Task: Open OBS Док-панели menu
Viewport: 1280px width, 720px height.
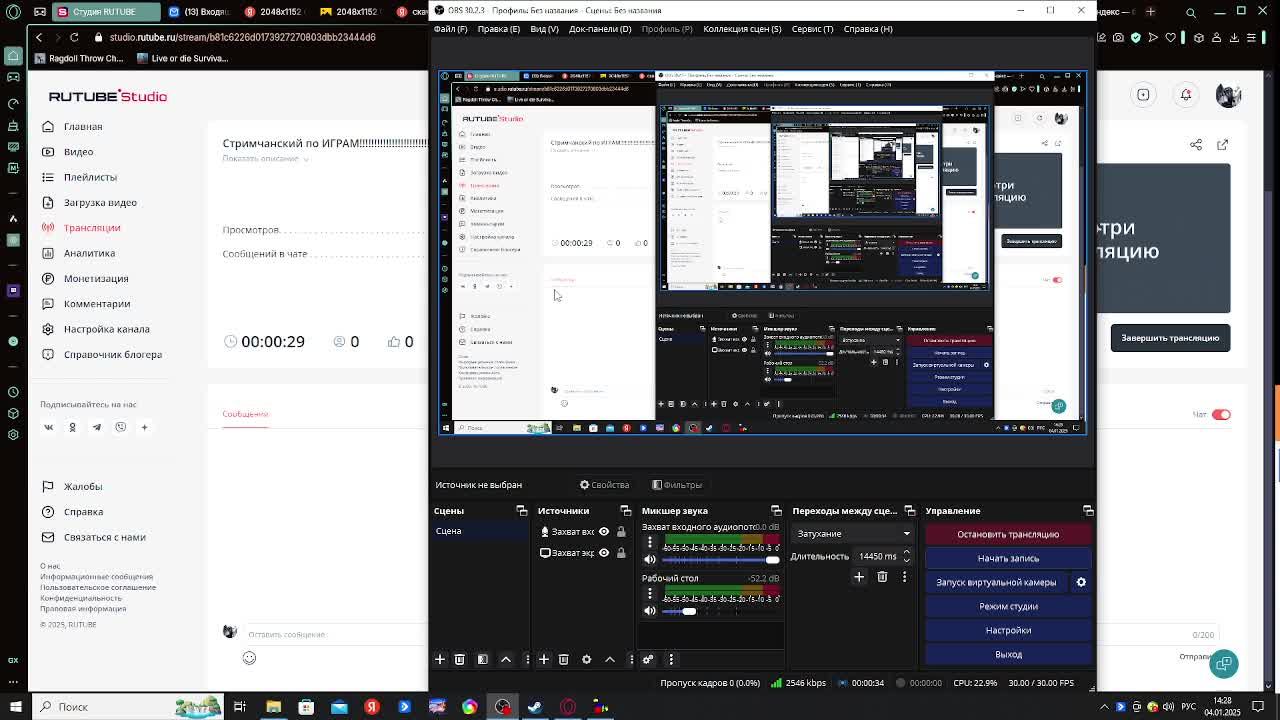Action: [x=600, y=29]
